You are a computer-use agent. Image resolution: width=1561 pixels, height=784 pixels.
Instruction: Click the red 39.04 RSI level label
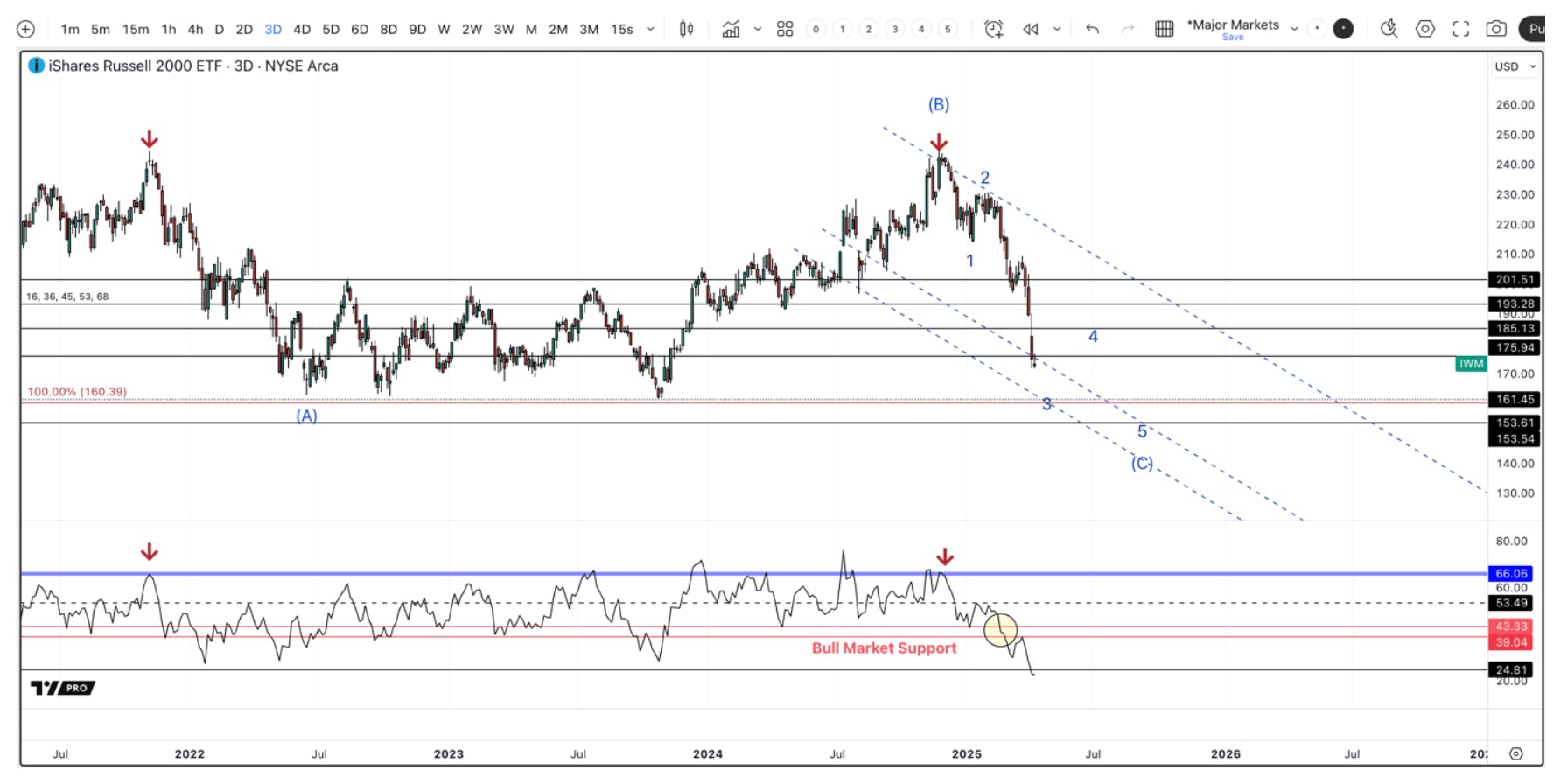point(1511,642)
